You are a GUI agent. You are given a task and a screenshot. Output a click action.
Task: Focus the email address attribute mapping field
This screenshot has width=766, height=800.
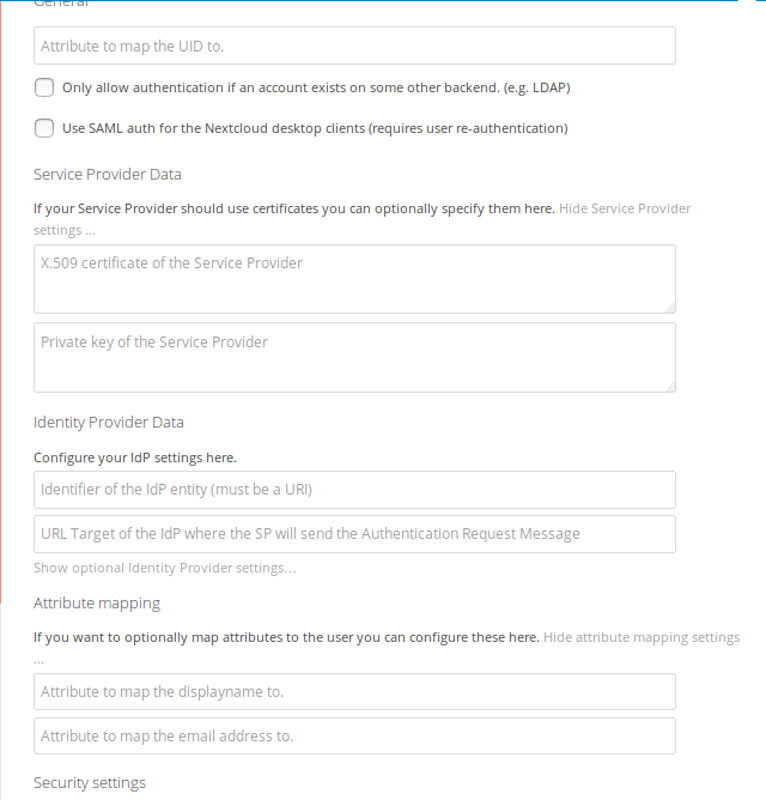[x=354, y=736]
